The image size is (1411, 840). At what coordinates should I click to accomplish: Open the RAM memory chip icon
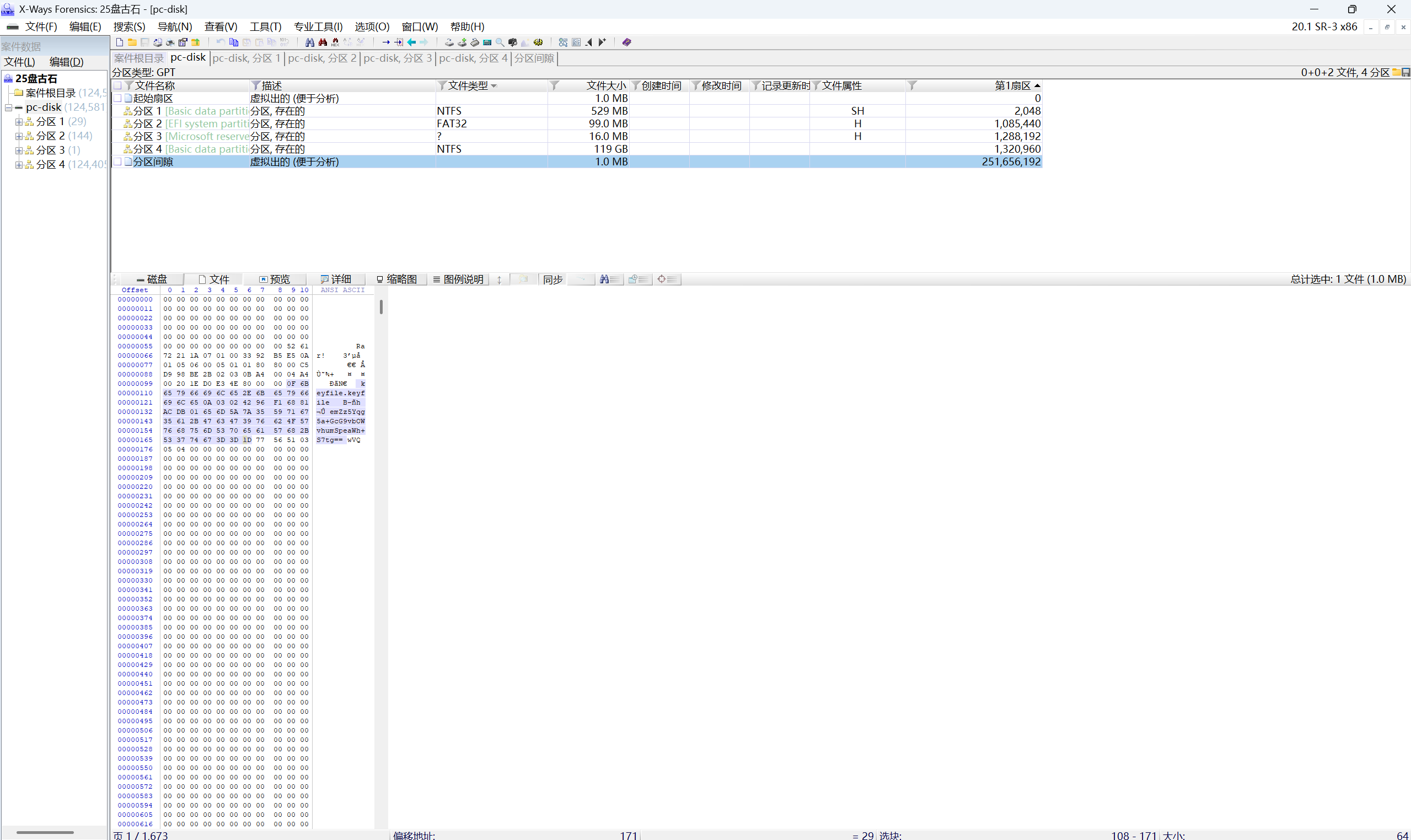point(475,42)
